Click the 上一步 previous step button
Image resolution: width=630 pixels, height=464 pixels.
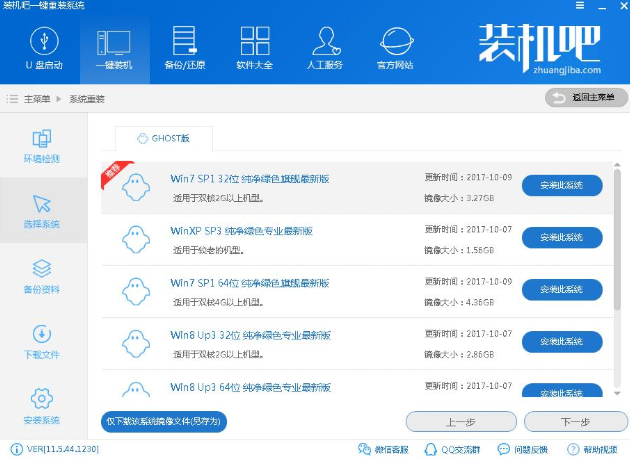(461, 422)
